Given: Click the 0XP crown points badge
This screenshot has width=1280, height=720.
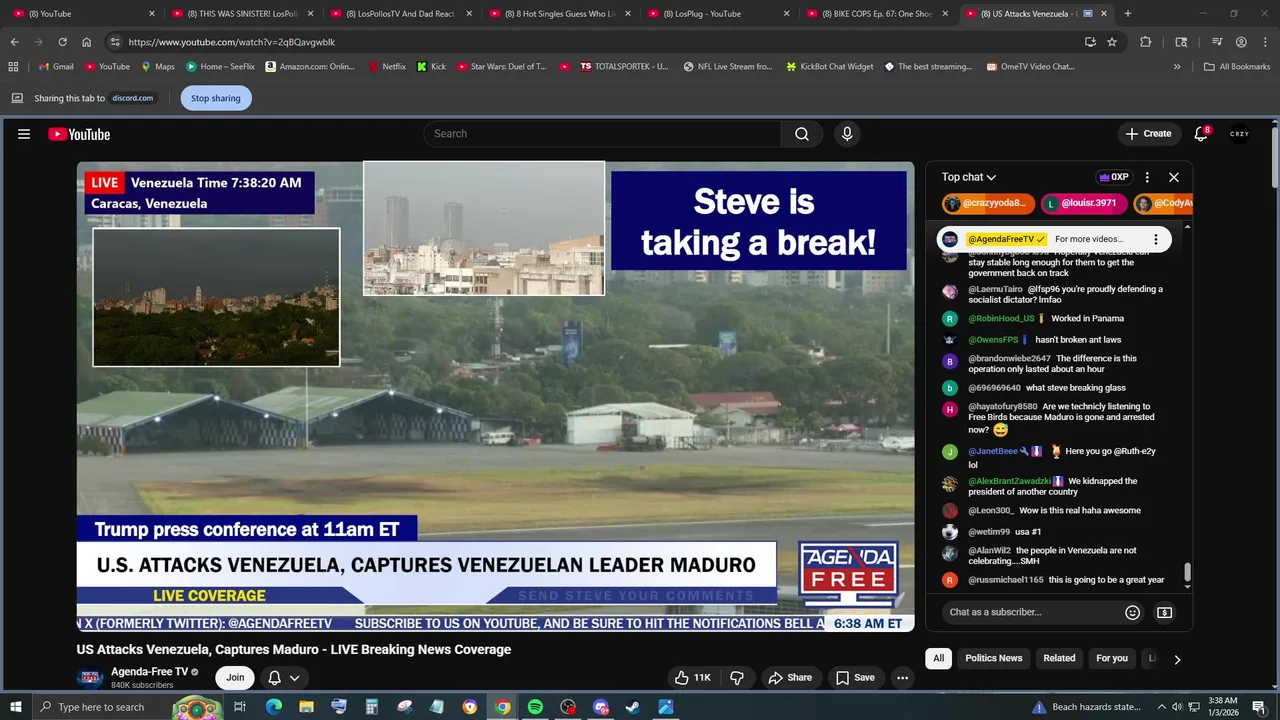Looking at the screenshot, I should (x=1114, y=177).
